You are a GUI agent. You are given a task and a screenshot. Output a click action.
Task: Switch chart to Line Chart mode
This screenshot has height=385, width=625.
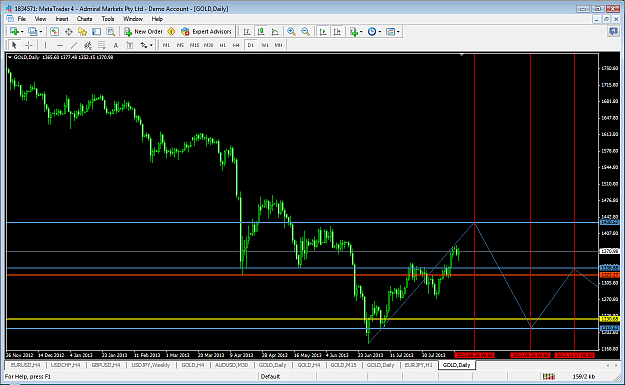(x=275, y=31)
